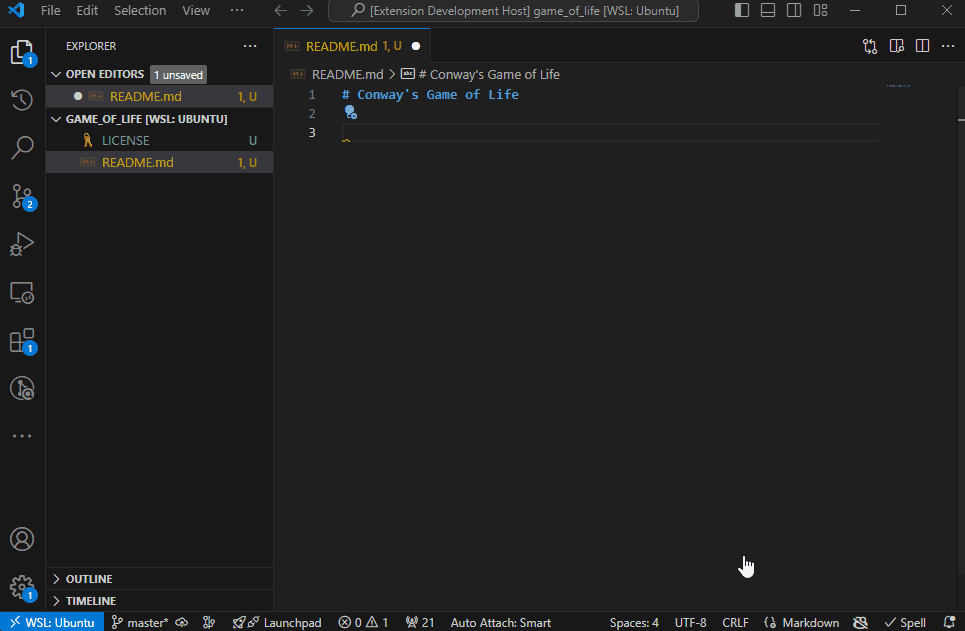Expand the Outline section
Image resolution: width=965 pixels, height=631 pixels.
(56, 579)
